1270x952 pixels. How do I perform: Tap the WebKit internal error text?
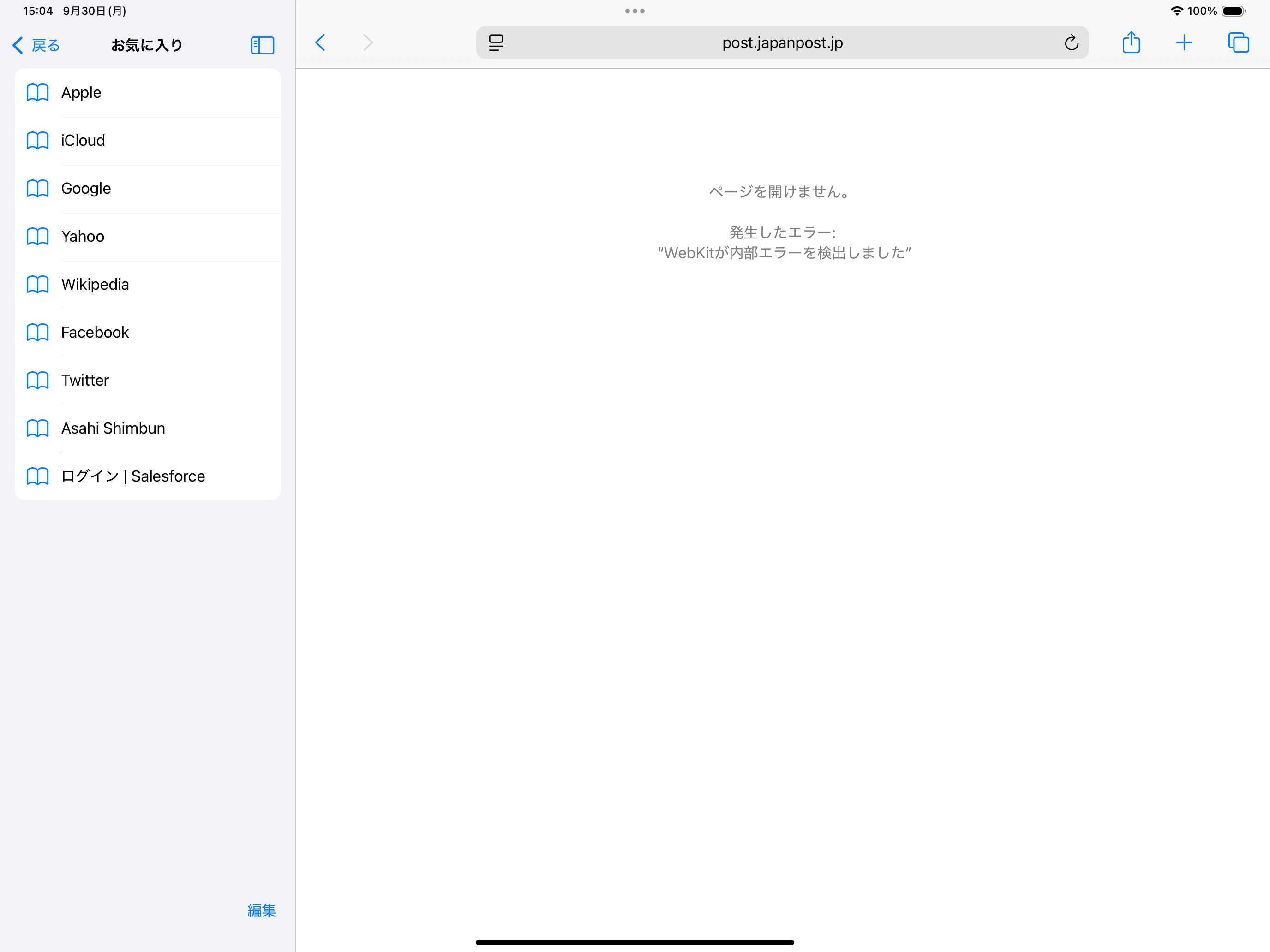coord(784,253)
